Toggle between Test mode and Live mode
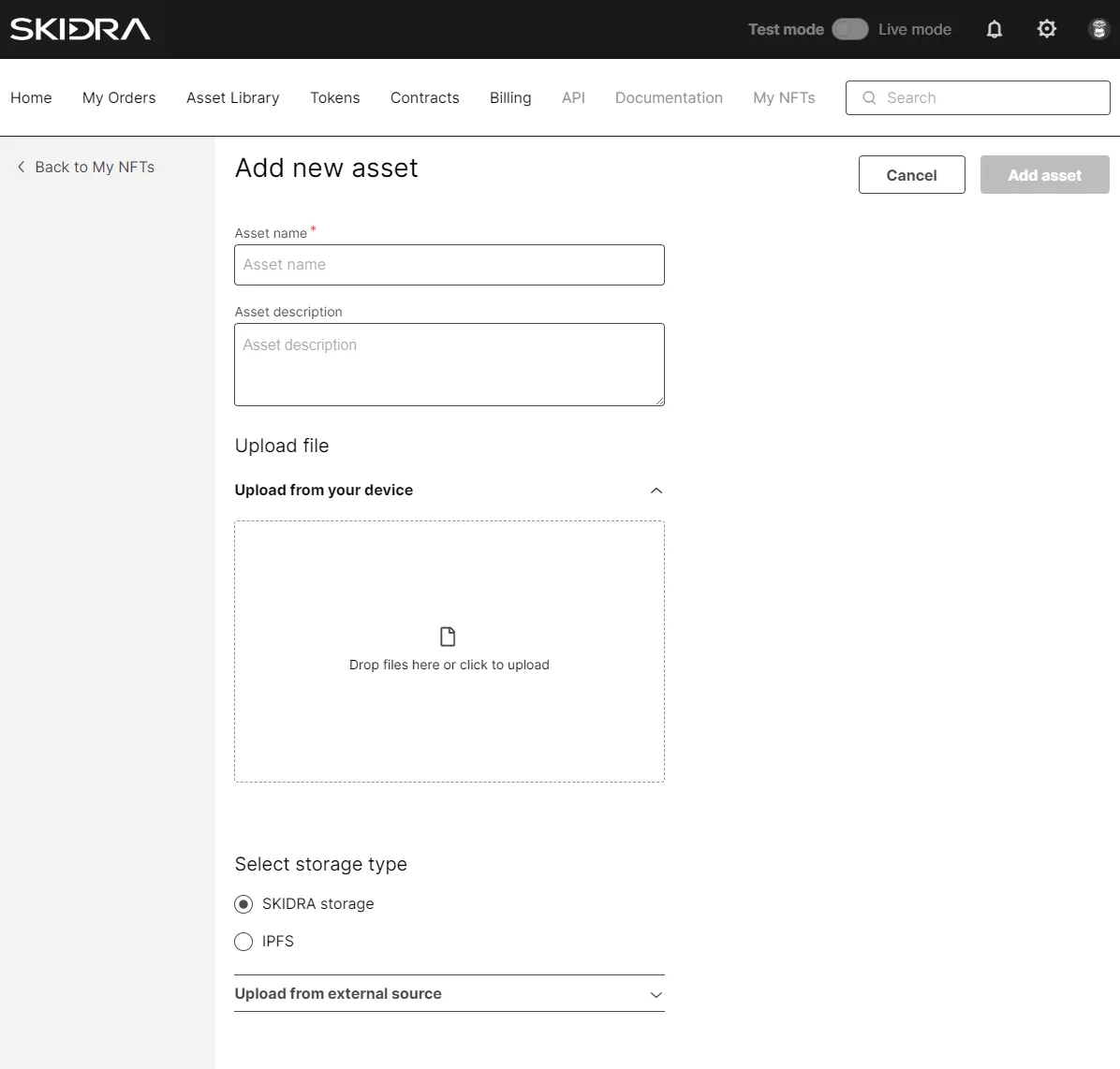The image size is (1120, 1069). tap(850, 29)
